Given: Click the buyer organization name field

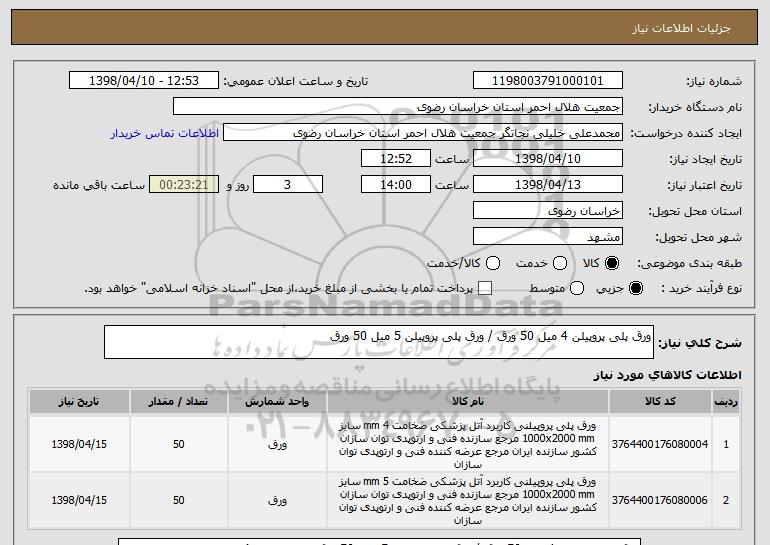Looking at the screenshot, I should pos(398,107).
